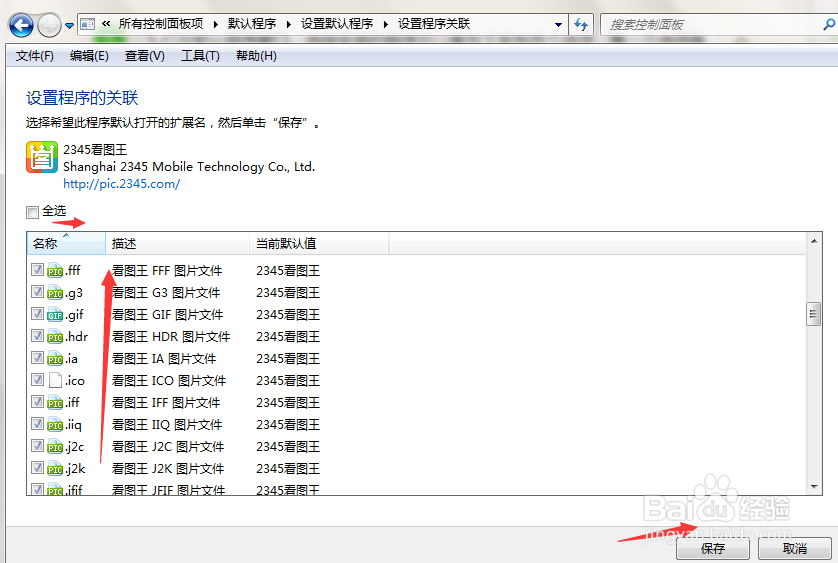Focus the control panel search box
The image size is (838, 563).
pyautogui.click(x=714, y=25)
